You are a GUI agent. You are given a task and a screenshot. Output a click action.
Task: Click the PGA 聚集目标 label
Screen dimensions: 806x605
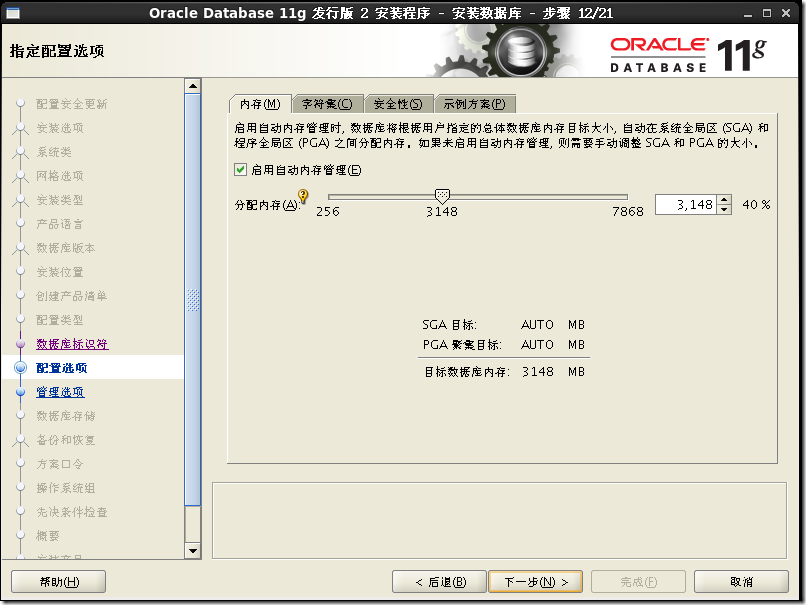tap(462, 345)
